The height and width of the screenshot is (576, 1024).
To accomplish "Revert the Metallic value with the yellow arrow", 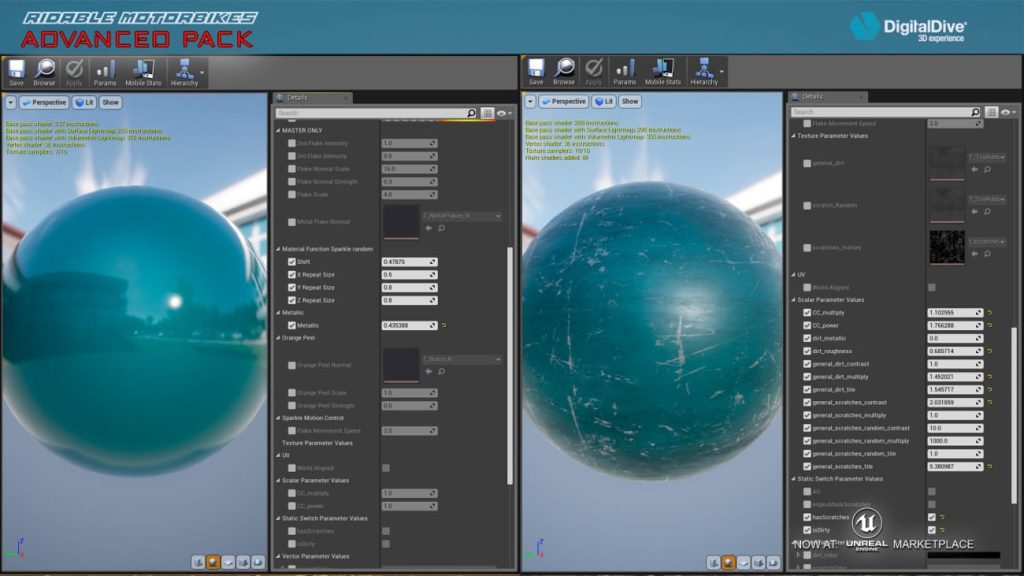I will coord(443,324).
